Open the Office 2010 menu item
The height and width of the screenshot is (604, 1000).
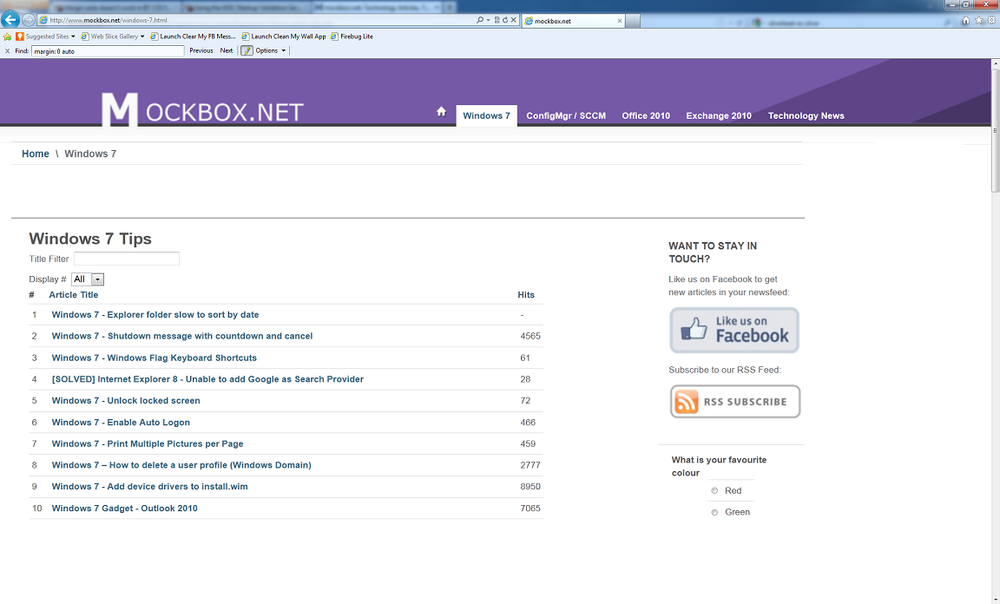coord(645,115)
